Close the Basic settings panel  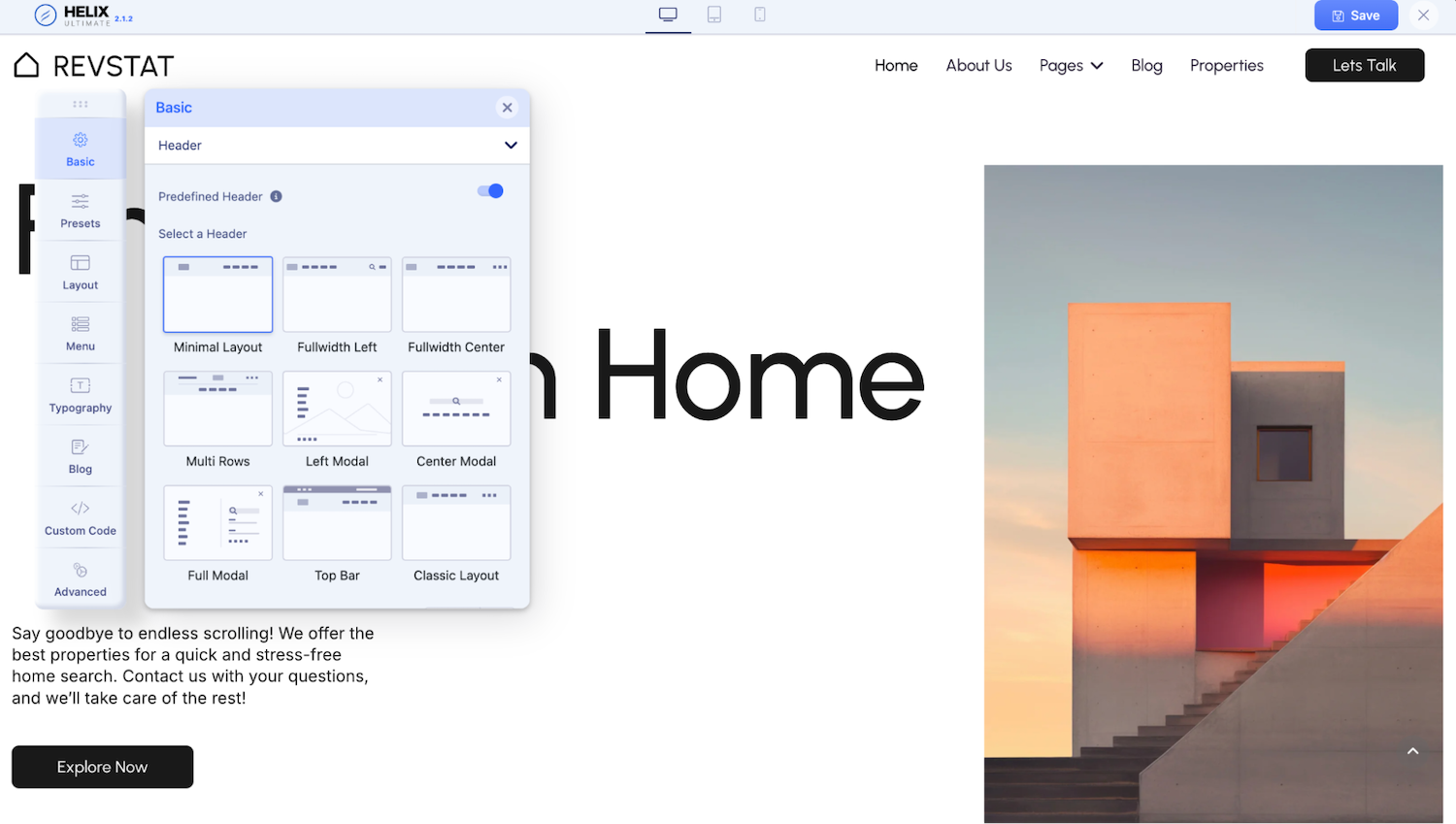click(507, 108)
